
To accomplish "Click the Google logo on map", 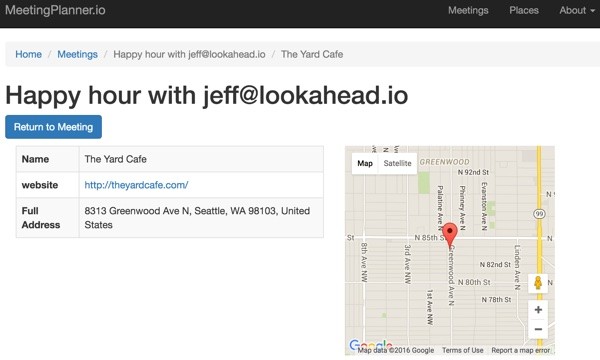I will 370,344.
